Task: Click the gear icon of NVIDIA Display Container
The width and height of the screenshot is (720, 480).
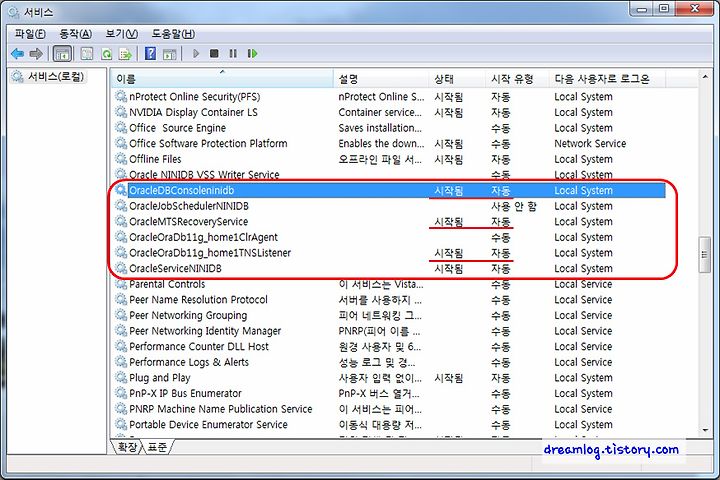Action: 121,112
